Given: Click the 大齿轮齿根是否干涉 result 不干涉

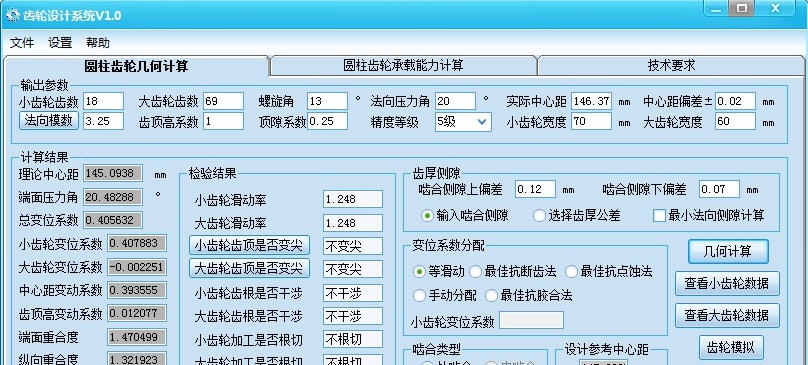Looking at the screenshot, I should tap(353, 316).
